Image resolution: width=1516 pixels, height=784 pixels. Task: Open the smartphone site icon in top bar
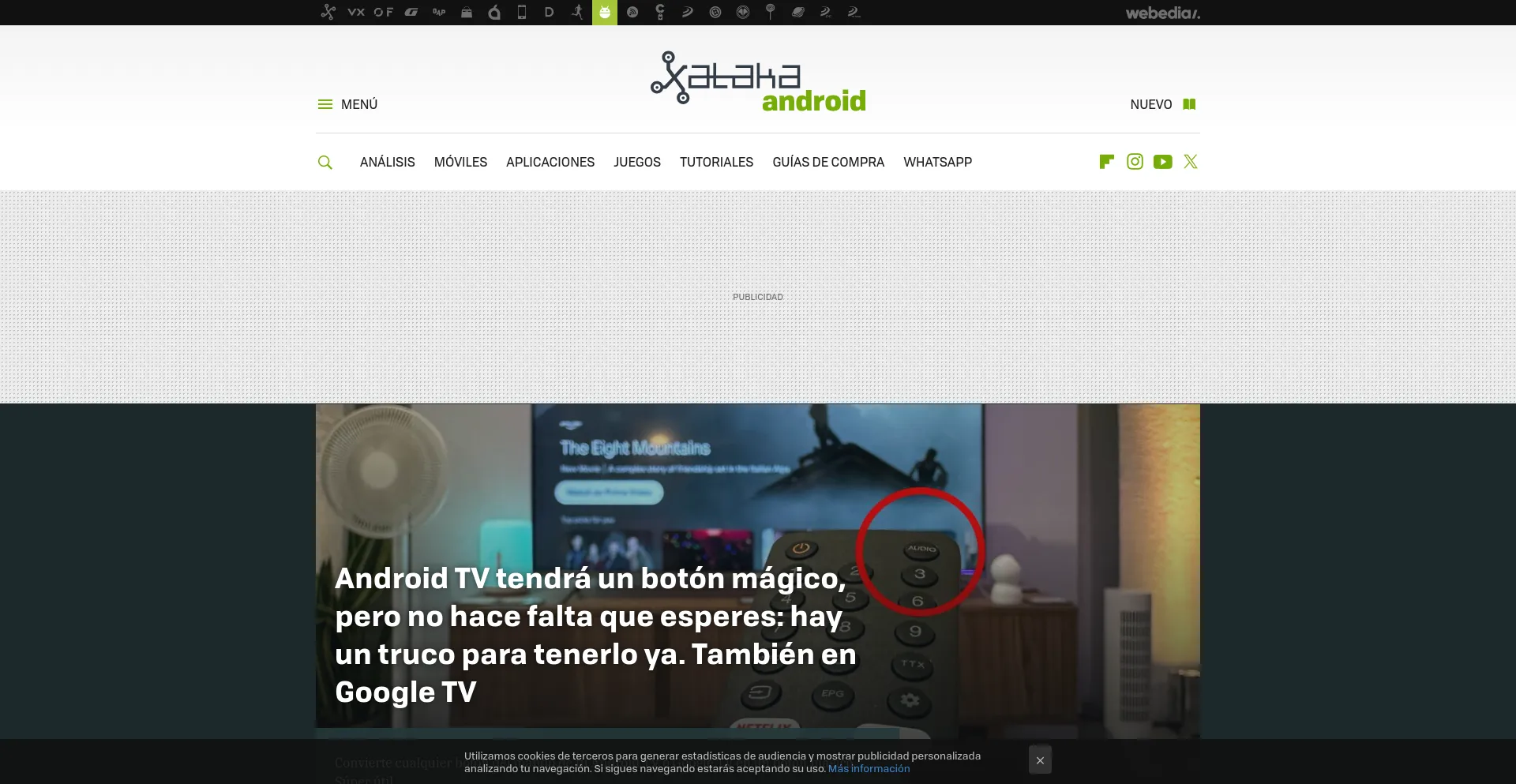click(522, 12)
